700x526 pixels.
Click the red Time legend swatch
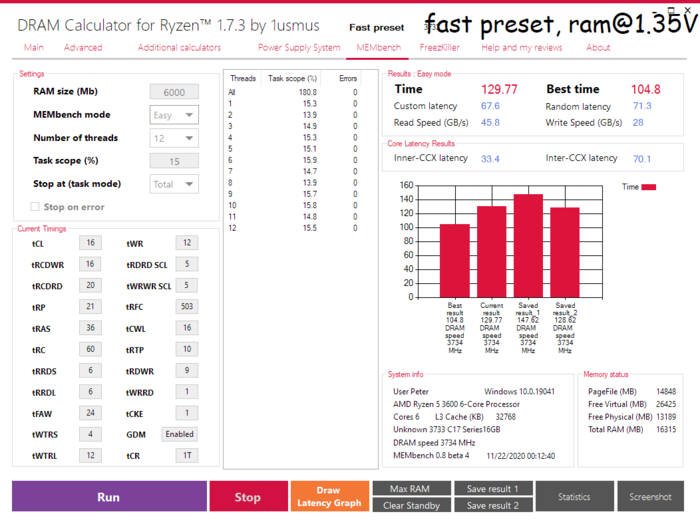pyautogui.click(x=649, y=187)
